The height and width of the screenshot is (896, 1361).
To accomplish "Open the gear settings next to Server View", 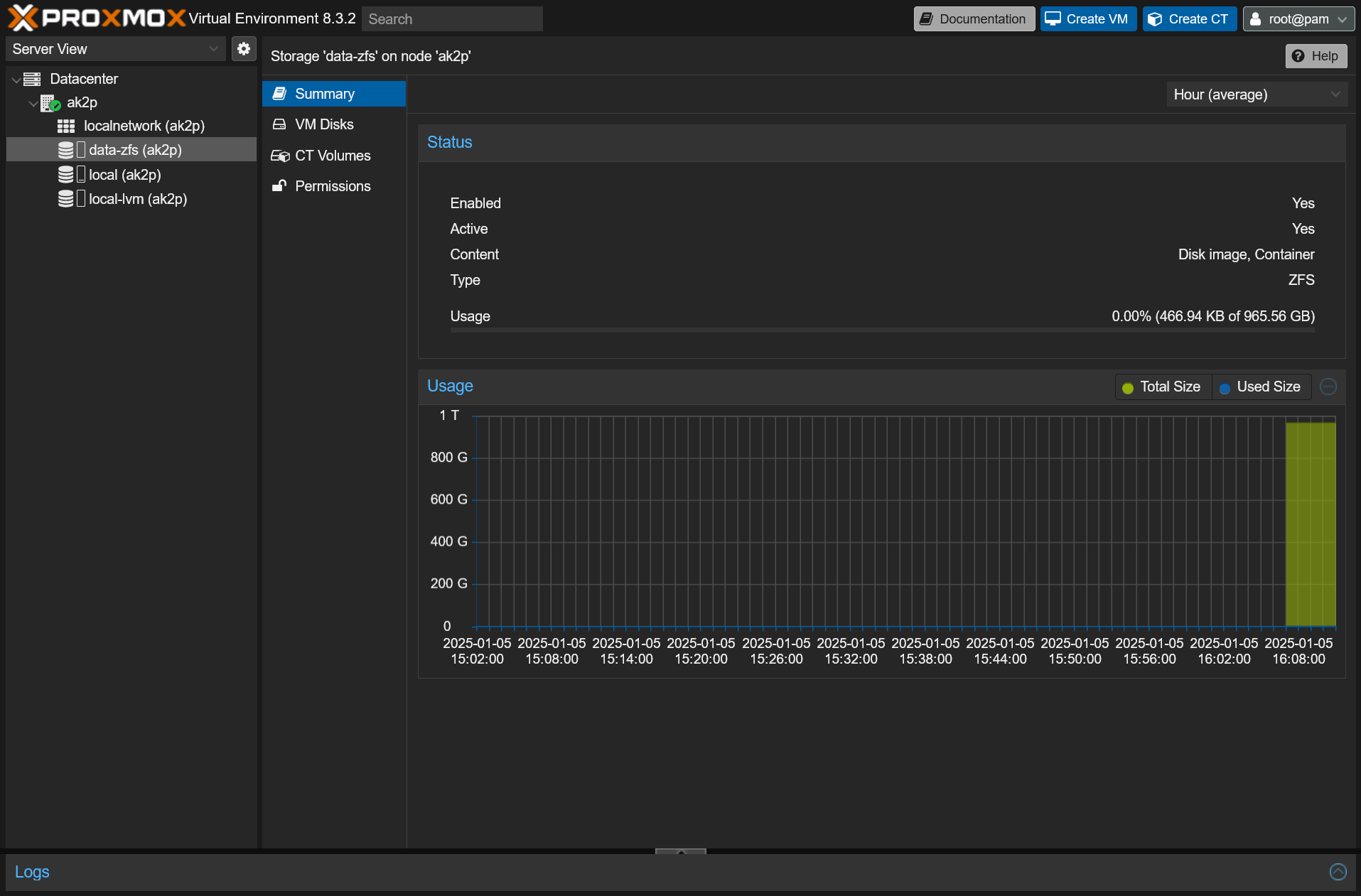I will (244, 49).
